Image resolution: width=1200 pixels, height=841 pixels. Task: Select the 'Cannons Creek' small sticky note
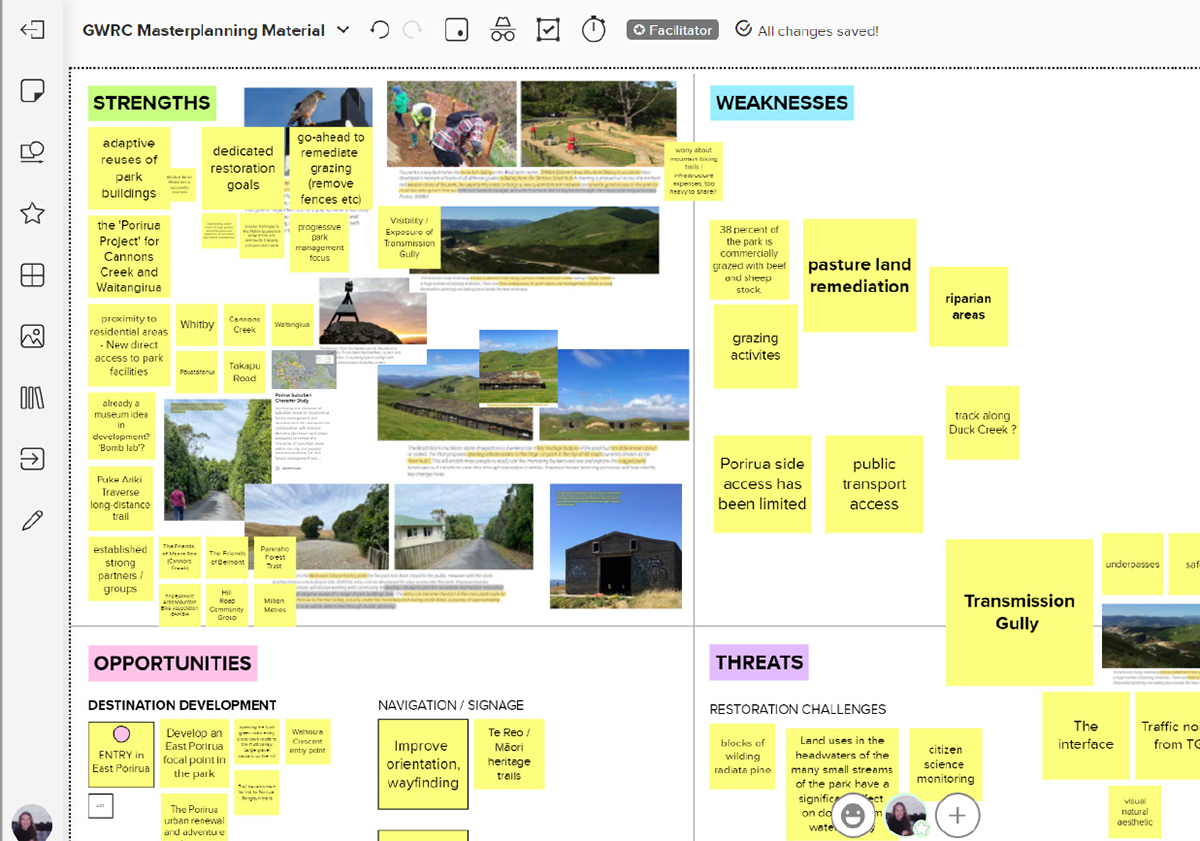coord(244,325)
